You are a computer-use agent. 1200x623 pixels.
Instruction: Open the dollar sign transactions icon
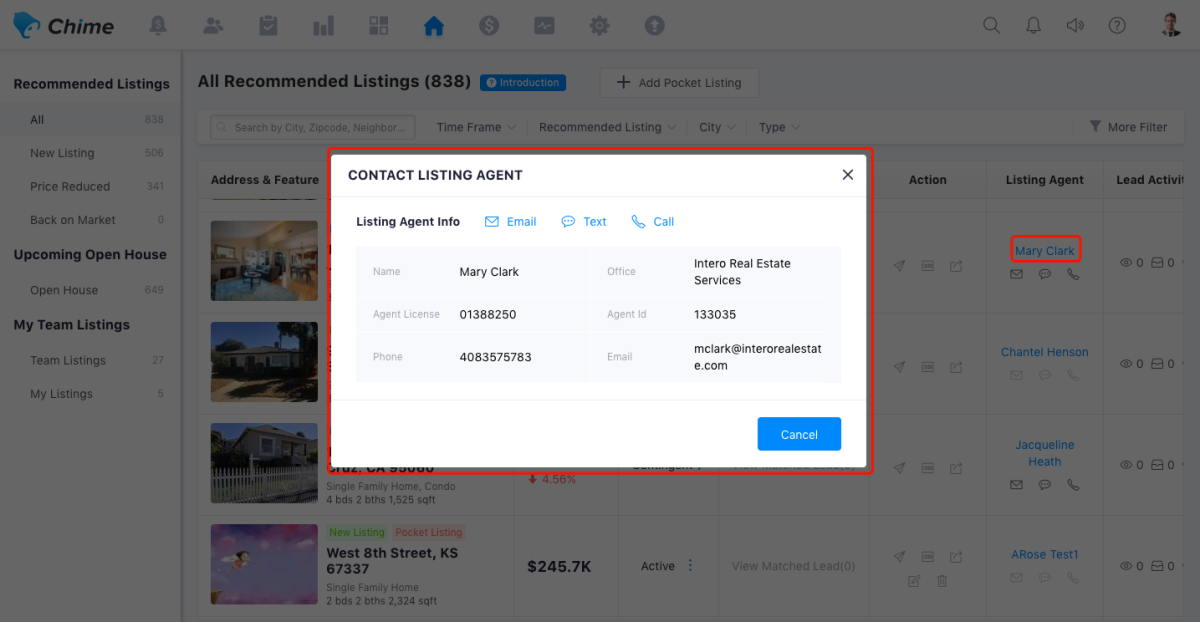tap(489, 26)
